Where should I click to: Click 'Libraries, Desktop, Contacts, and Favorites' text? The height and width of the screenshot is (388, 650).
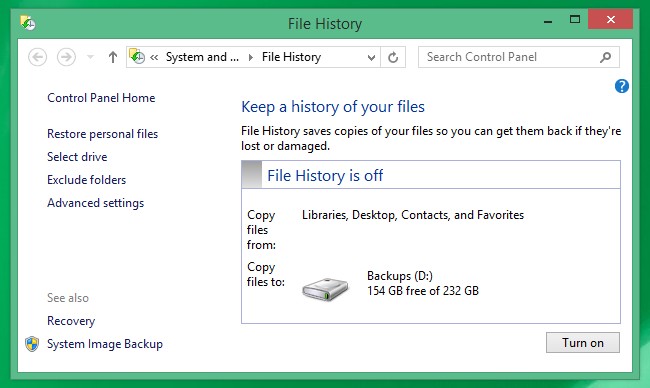(x=413, y=215)
